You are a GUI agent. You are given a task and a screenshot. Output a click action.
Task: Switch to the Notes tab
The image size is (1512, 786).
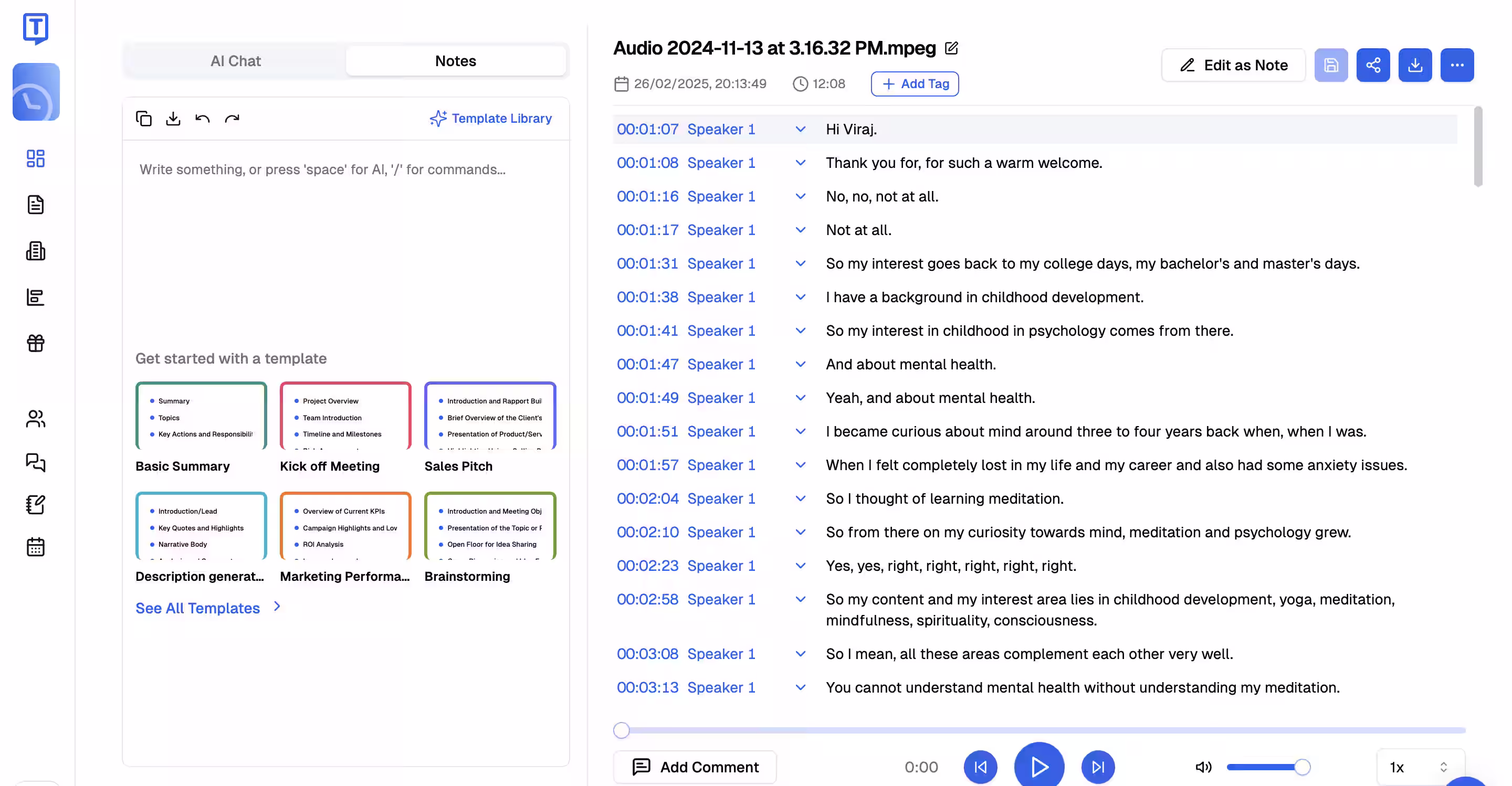456,61
